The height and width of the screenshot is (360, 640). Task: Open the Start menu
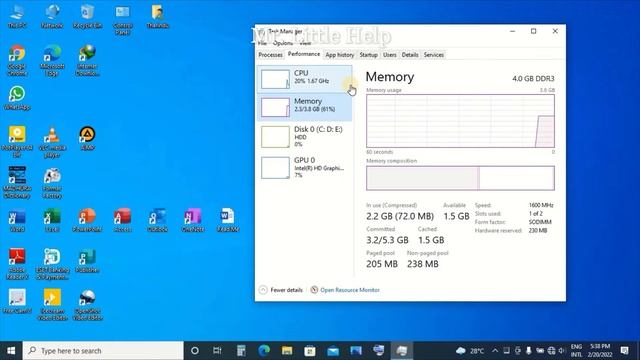tap(11, 351)
